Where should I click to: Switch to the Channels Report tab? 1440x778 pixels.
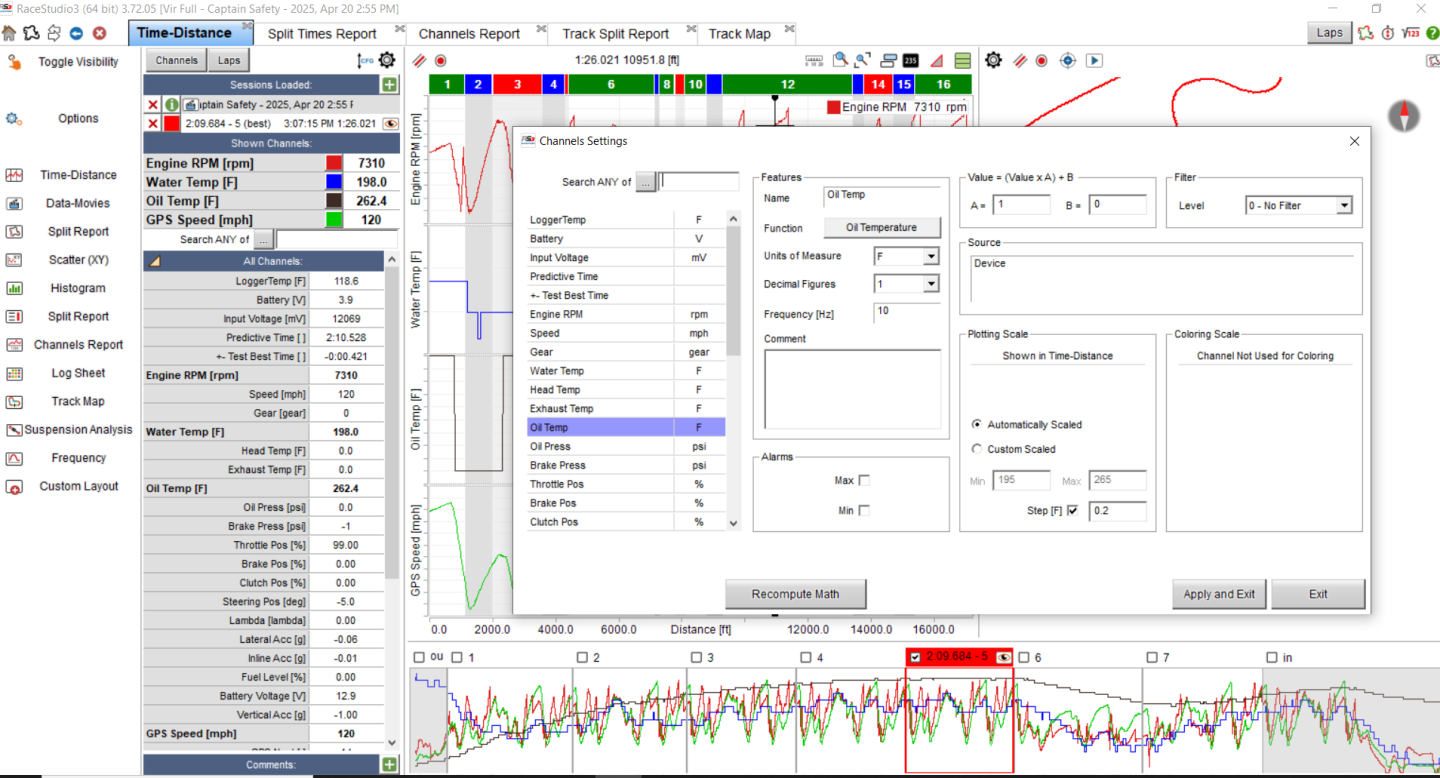tap(469, 33)
